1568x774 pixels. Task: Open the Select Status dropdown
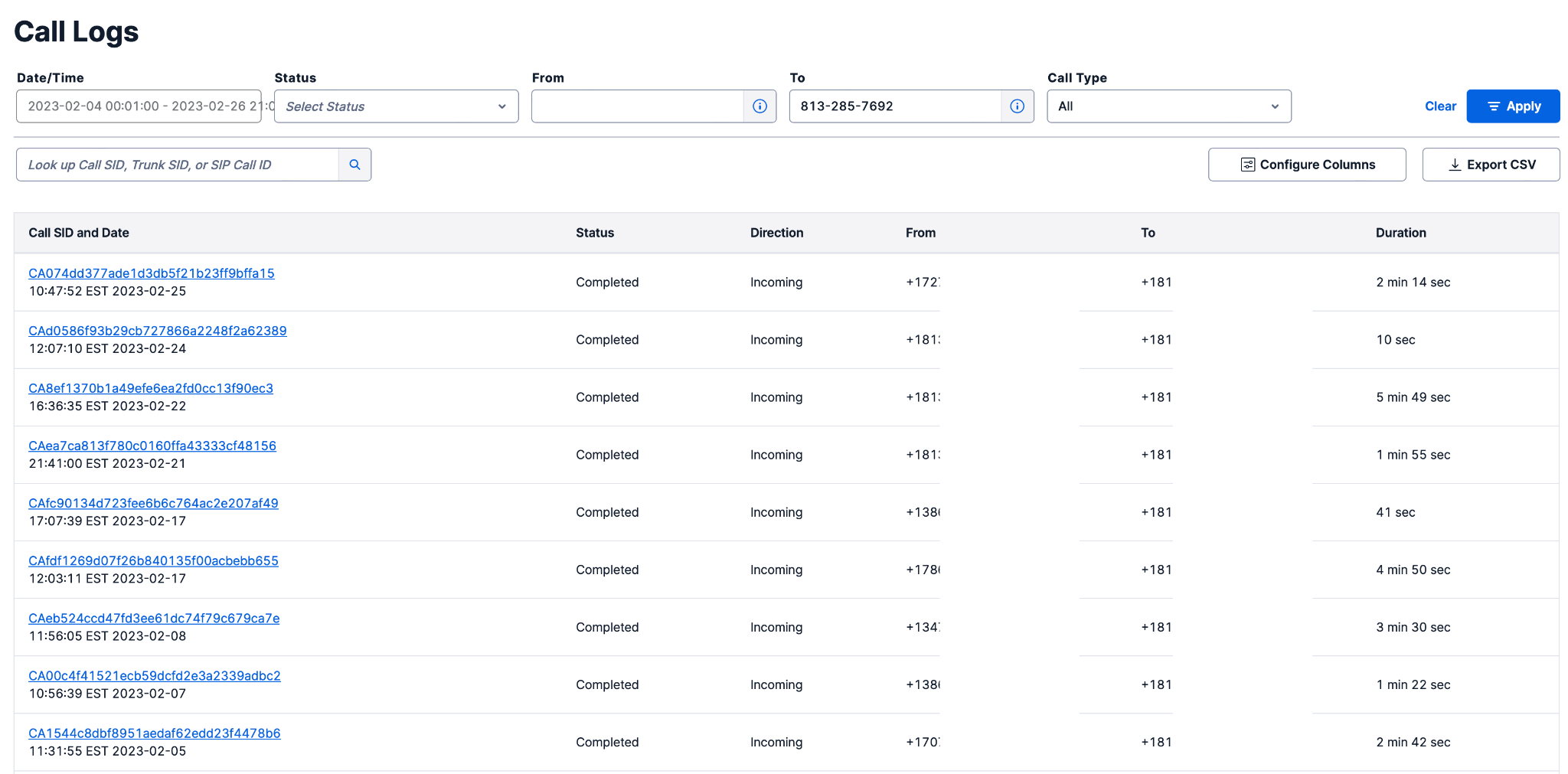396,106
